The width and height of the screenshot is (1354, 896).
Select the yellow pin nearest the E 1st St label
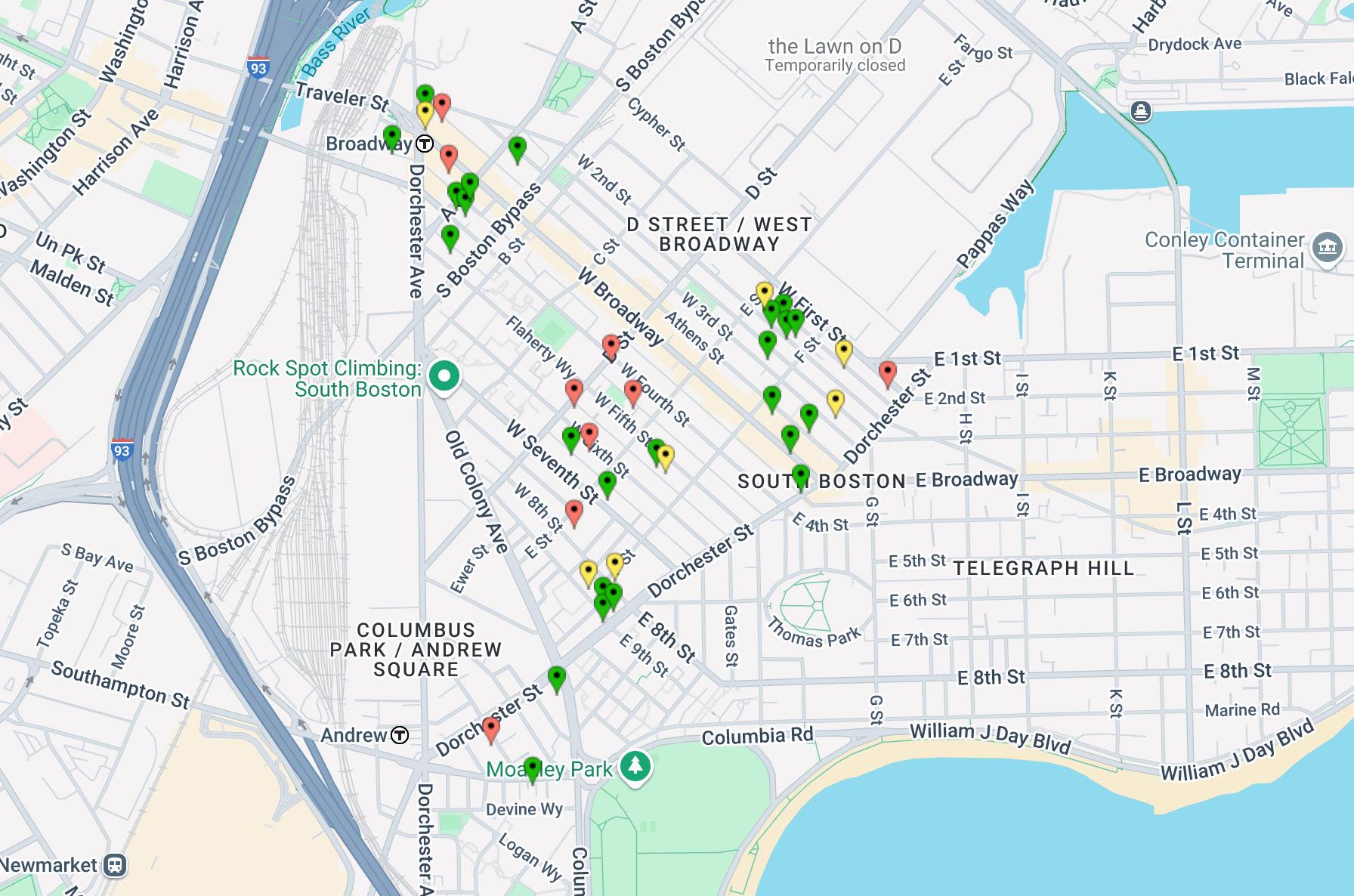tap(843, 353)
